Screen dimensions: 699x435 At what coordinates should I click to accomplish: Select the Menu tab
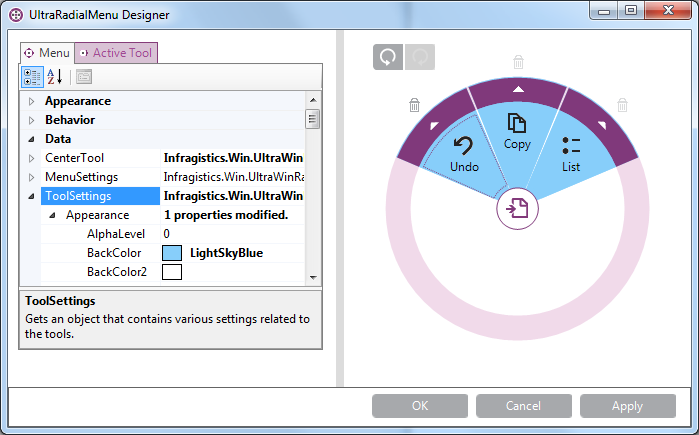coord(47,53)
